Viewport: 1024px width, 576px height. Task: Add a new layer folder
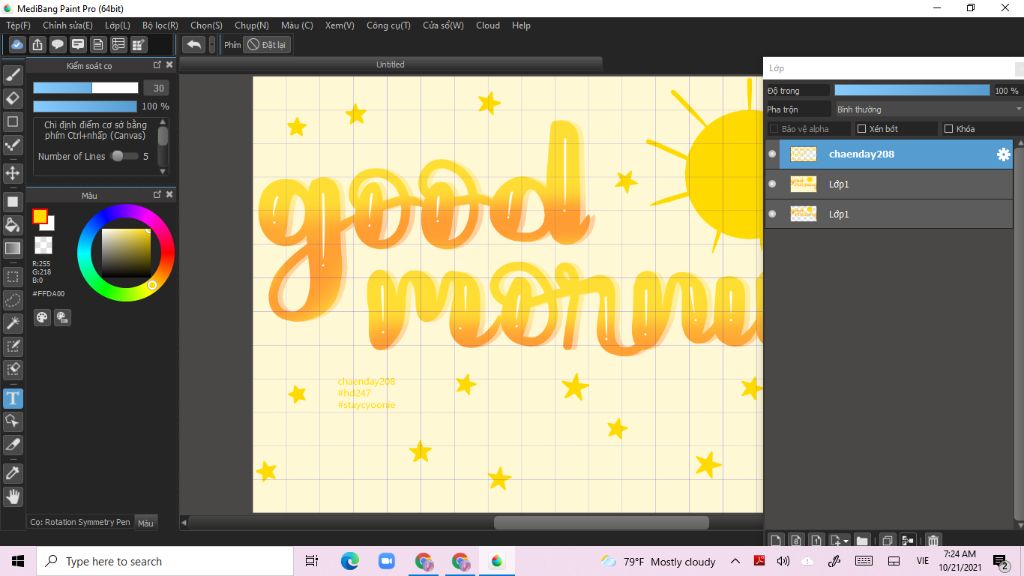point(862,540)
